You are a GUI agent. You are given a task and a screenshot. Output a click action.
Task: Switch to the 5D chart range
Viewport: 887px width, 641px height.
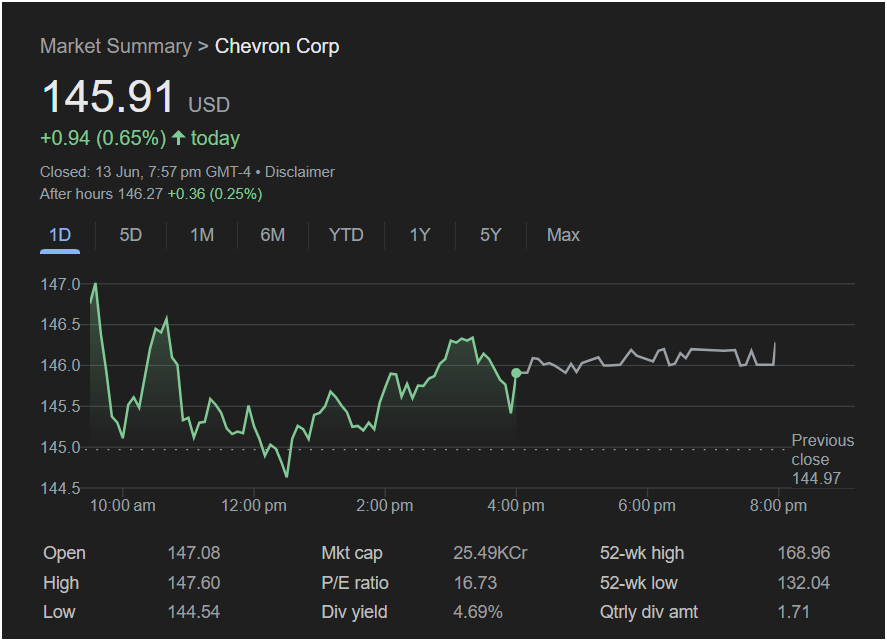(x=131, y=235)
